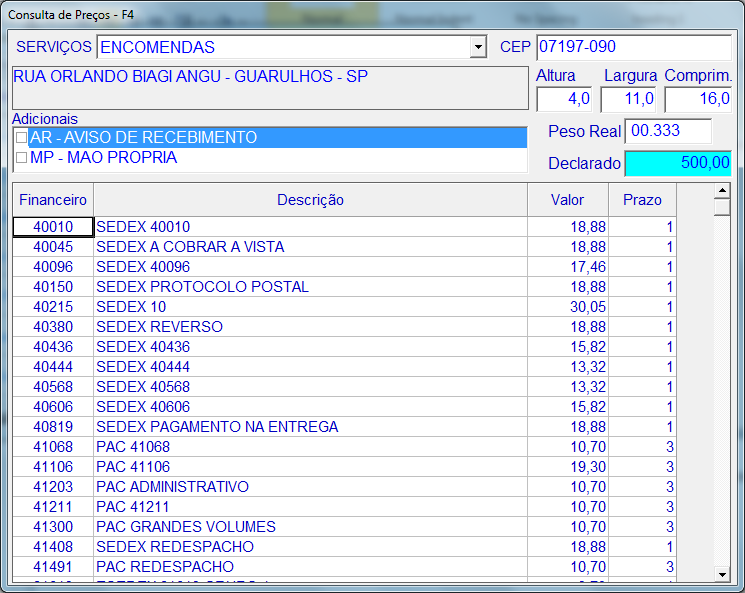The image size is (745, 593).
Task: Click financeiro code cell 40215
Action: 53,306
